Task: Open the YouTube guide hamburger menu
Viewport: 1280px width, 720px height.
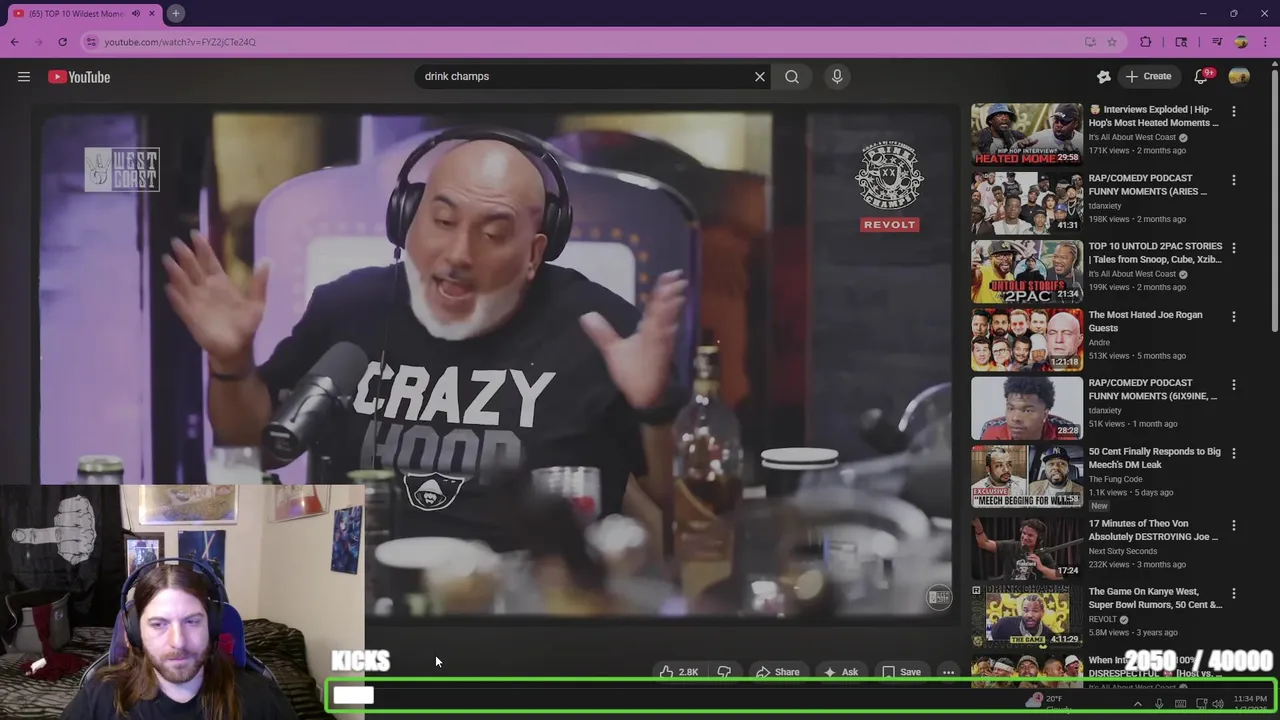Action: click(x=24, y=77)
